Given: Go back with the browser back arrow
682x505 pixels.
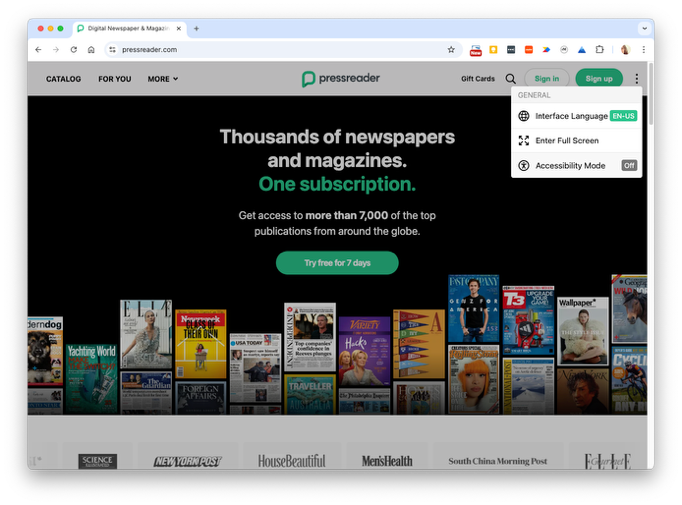Looking at the screenshot, I should point(38,50).
